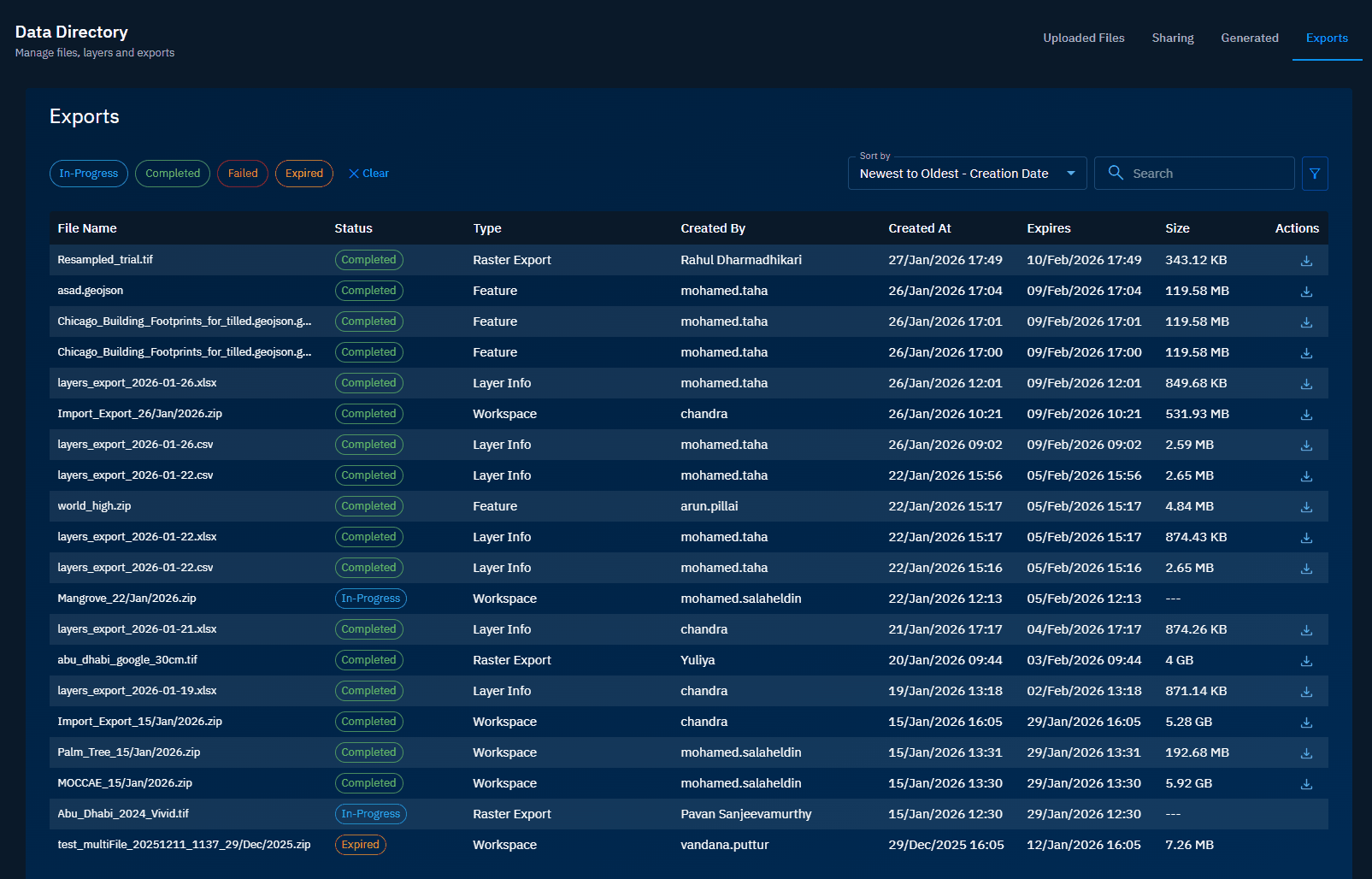Toggle the In-Progress status filter
1372x879 pixels.
click(x=88, y=173)
